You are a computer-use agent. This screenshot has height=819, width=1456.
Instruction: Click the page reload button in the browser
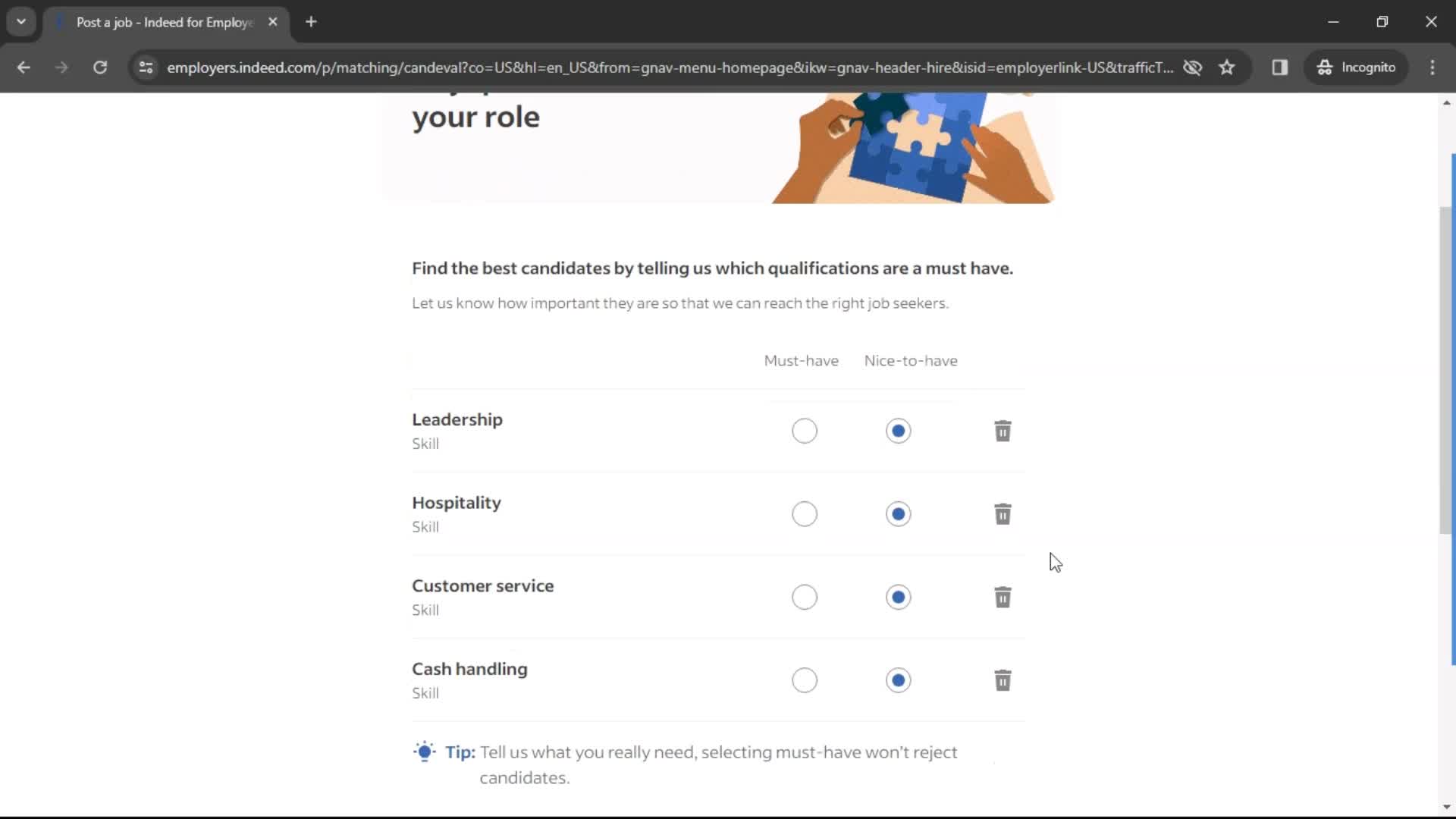(x=100, y=67)
